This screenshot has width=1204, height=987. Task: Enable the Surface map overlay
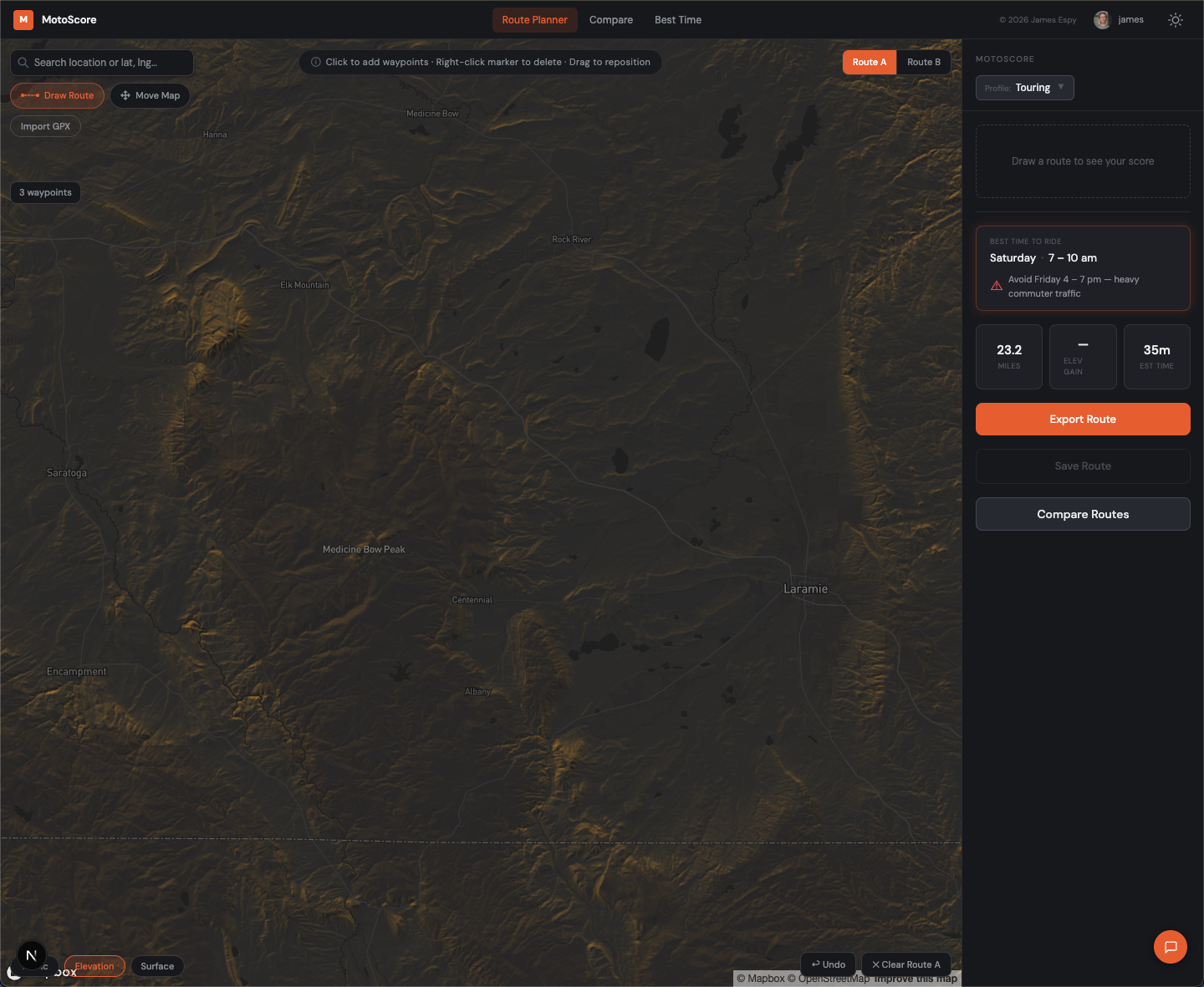[x=157, y=966]
